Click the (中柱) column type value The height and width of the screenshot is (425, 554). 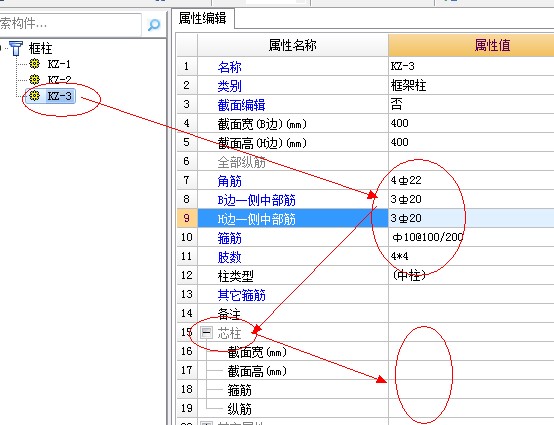coord(471,276)
